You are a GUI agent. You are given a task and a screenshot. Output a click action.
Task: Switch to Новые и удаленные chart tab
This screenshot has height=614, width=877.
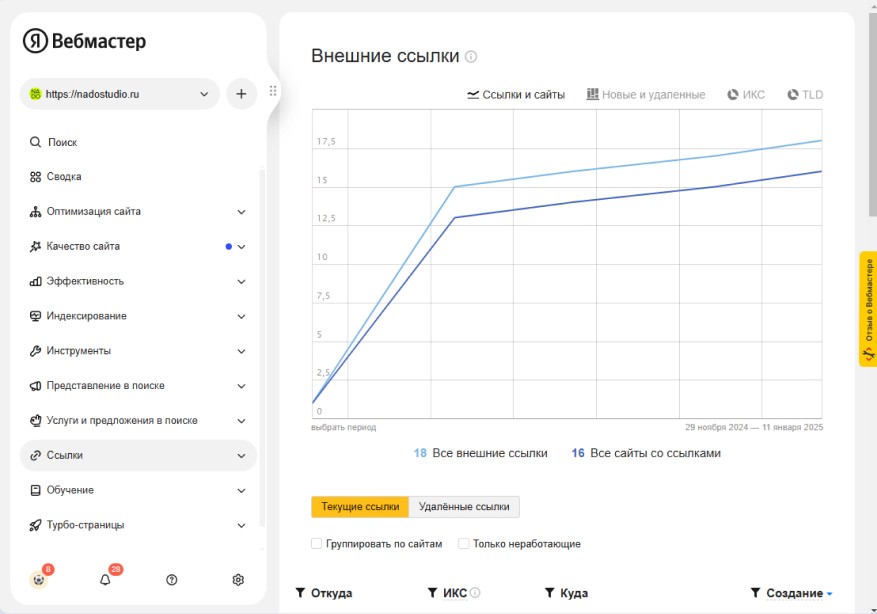646,95
